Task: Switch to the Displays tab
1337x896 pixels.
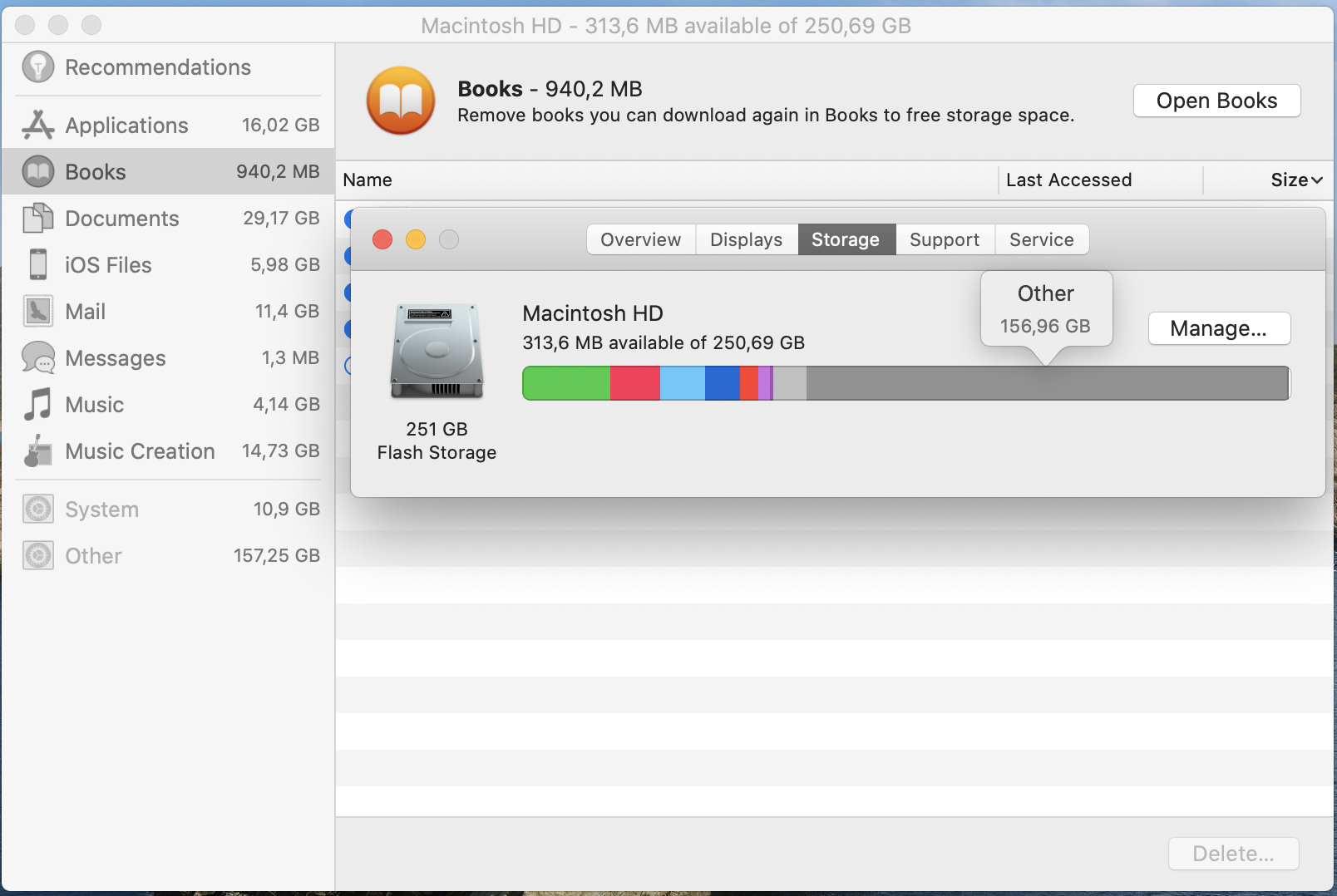Action: pos(747,240)
